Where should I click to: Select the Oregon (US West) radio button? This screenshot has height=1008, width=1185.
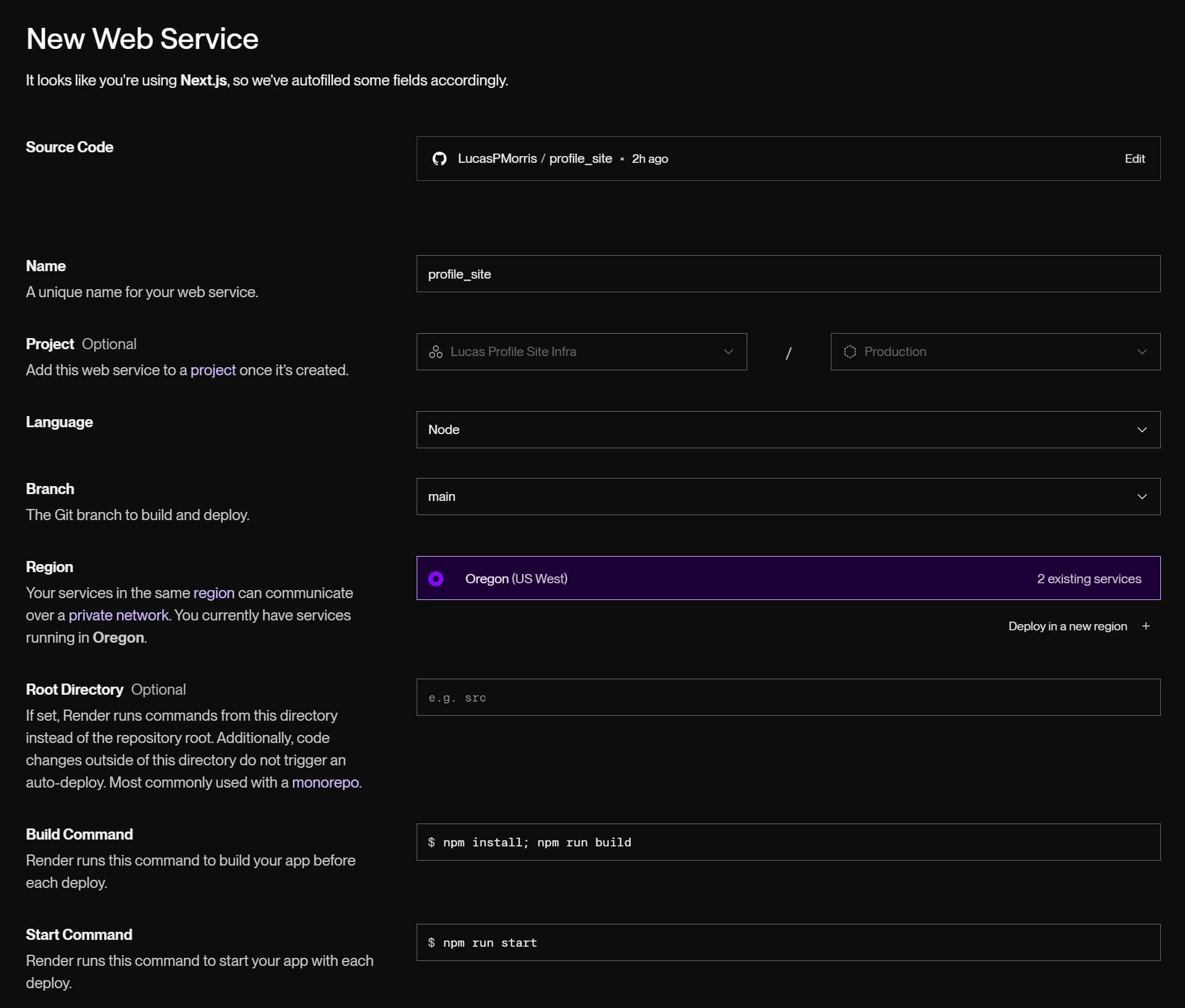(436, 578)
